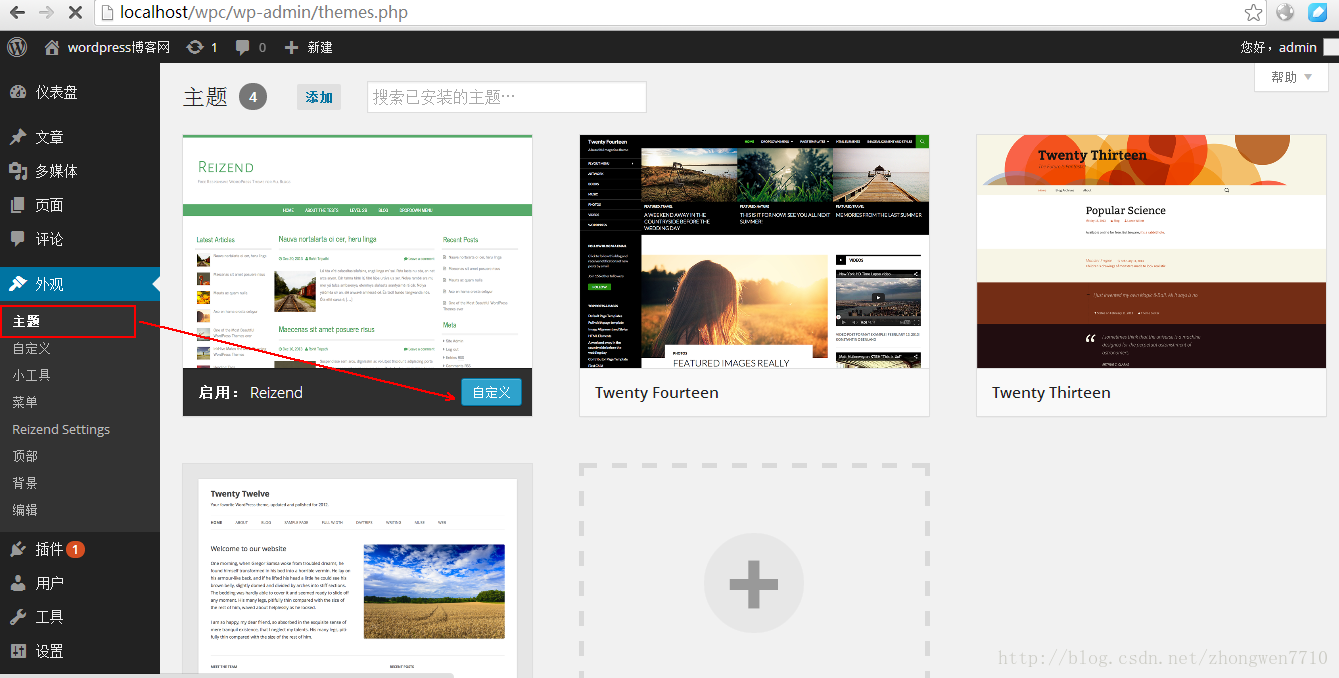The image size is (1339, 678).
Task: Click the 插件 plug icon
Action: pos(18,549)
